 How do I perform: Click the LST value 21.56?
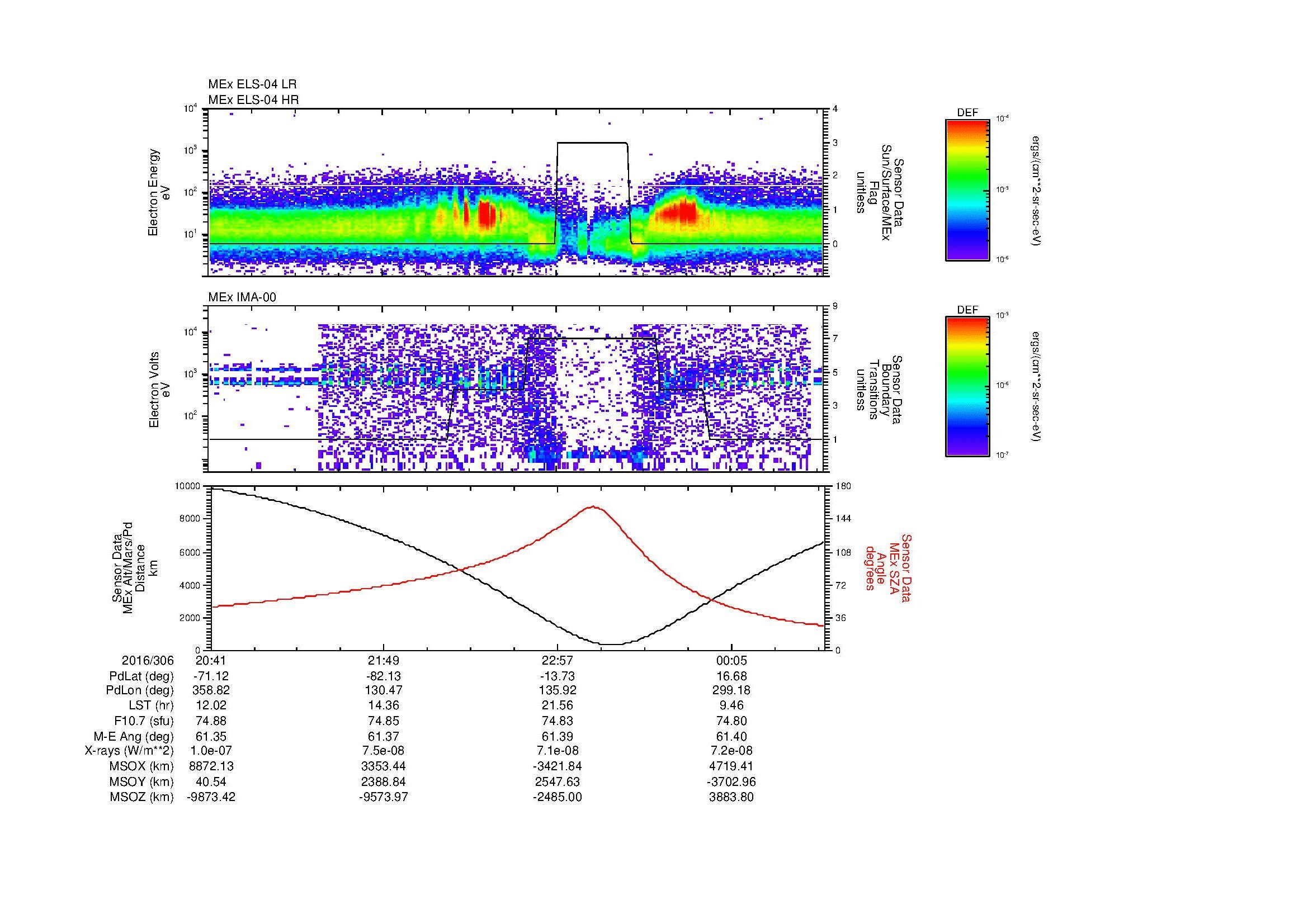point(557,706)
